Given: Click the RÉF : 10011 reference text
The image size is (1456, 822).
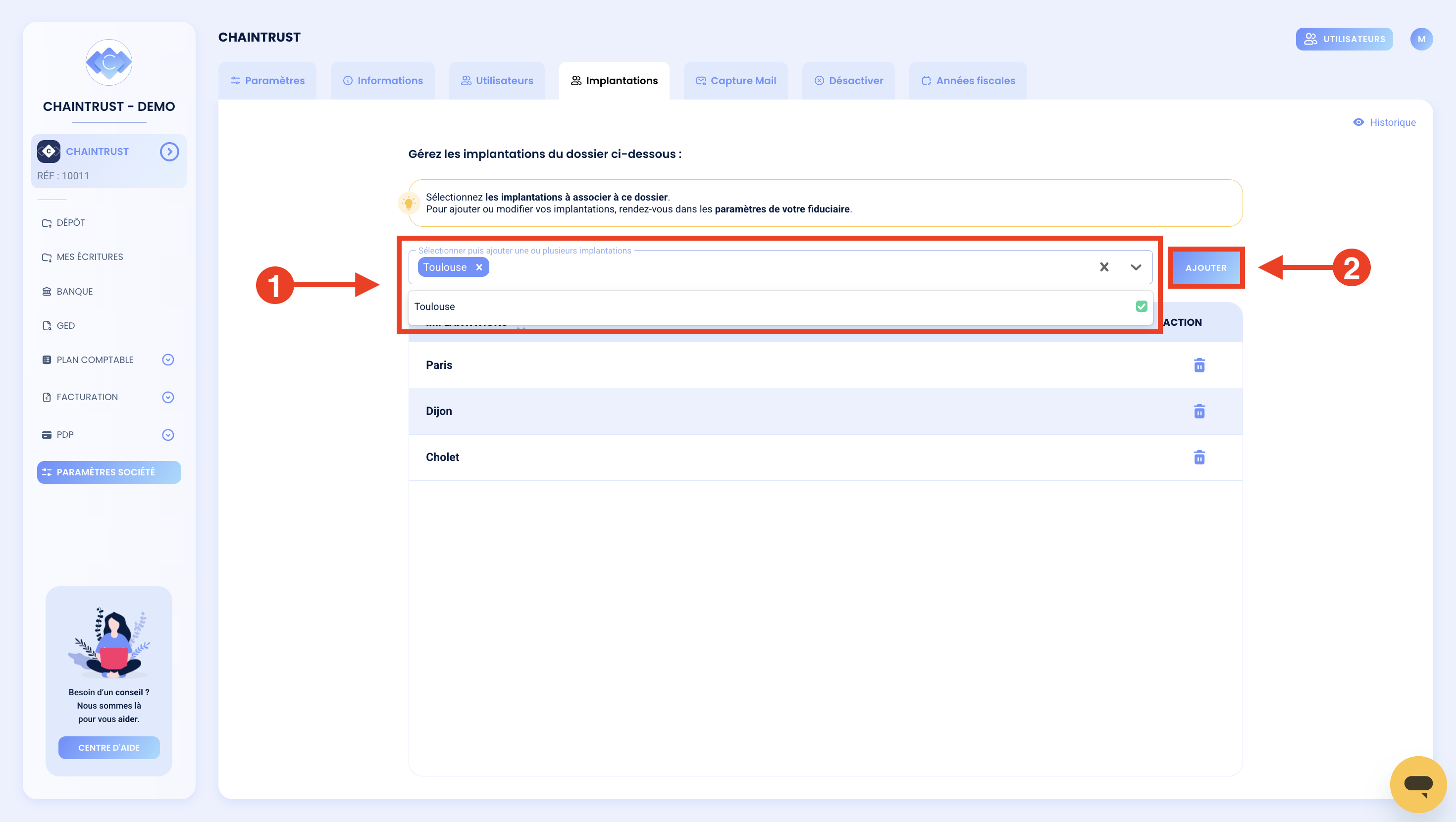Looking at the screenshot, I should [x=63, y=176].
